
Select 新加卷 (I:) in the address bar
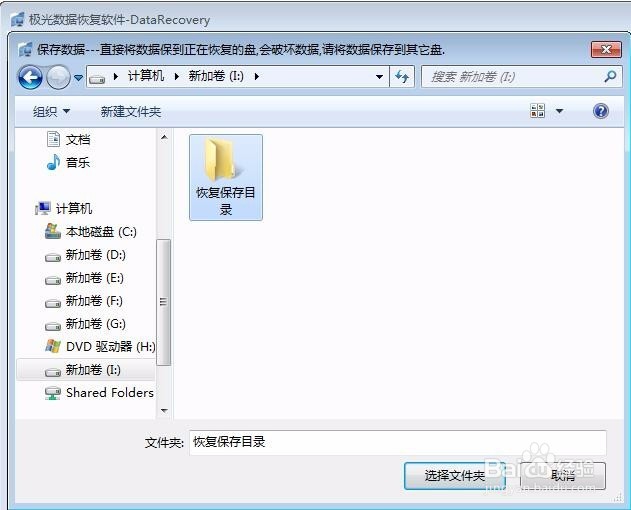point(216,76)
